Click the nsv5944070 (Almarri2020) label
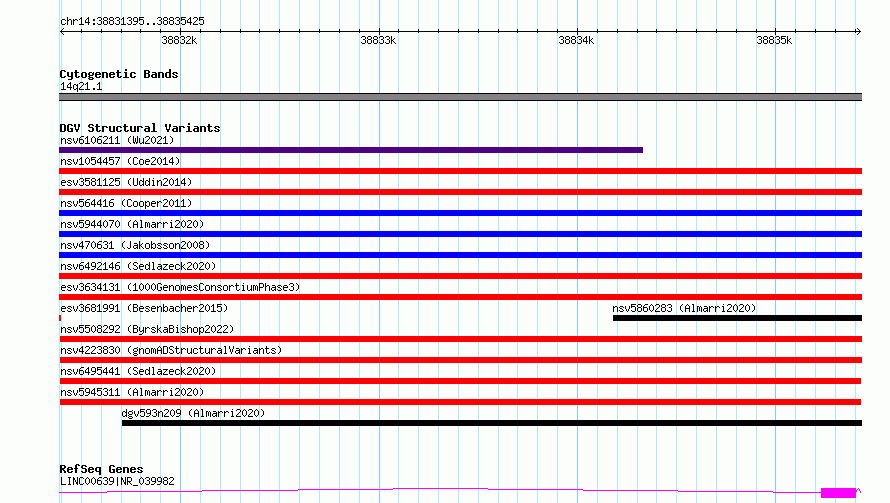This screenshot has width=890, height=503. click(x=132, y=224)
